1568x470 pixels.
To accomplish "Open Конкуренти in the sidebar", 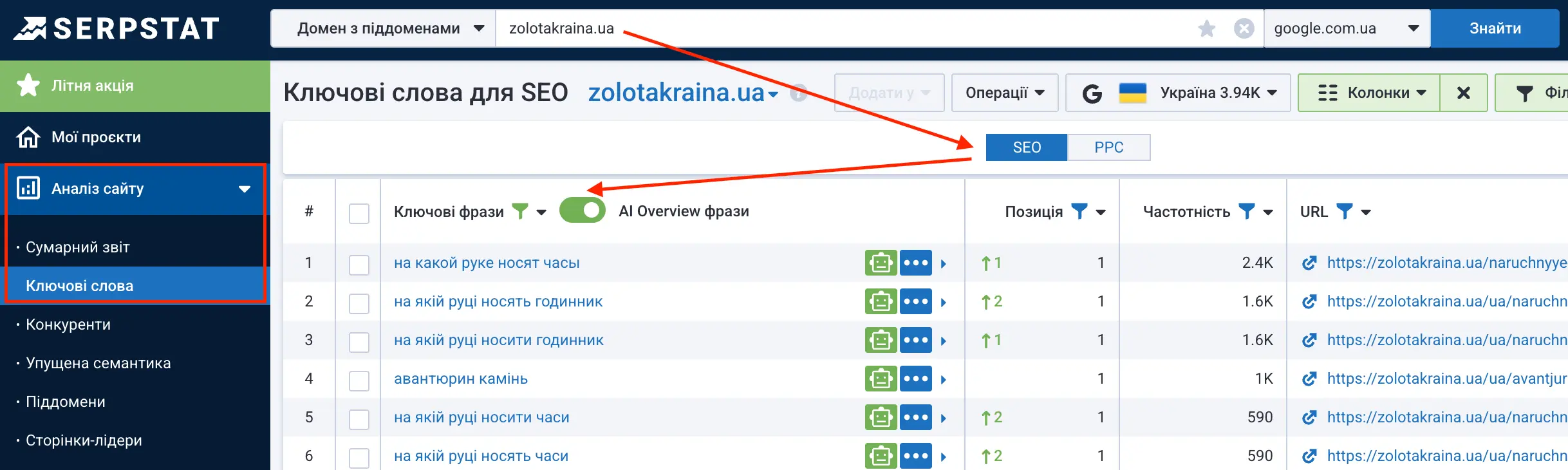I will coord(68,324).
